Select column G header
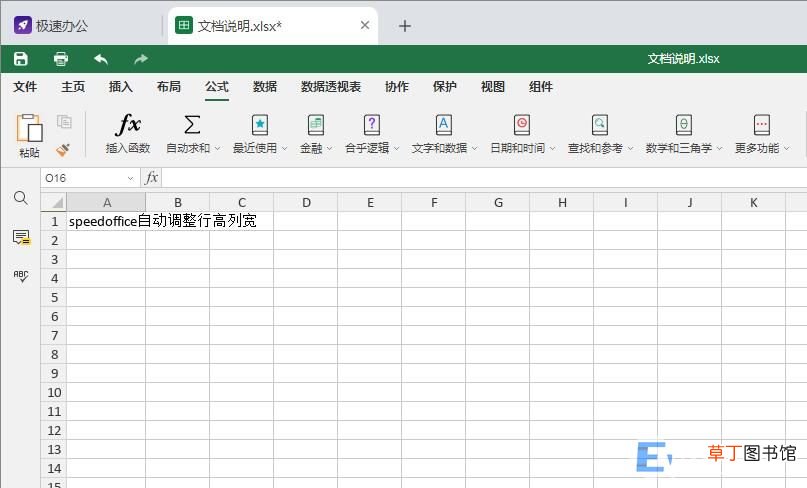 point(498,202)
